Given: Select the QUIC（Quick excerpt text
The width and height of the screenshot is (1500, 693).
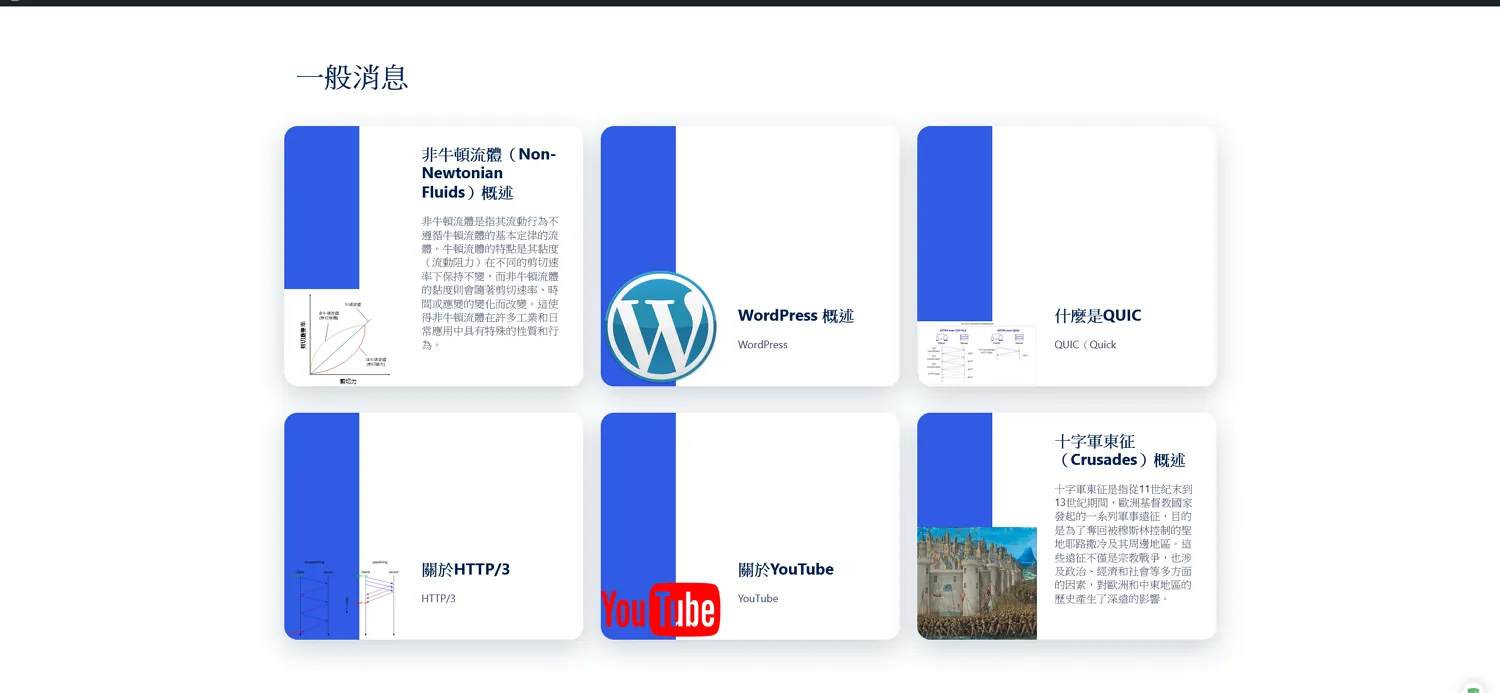Looking at the screenshot, I should tap(1084, 345).
